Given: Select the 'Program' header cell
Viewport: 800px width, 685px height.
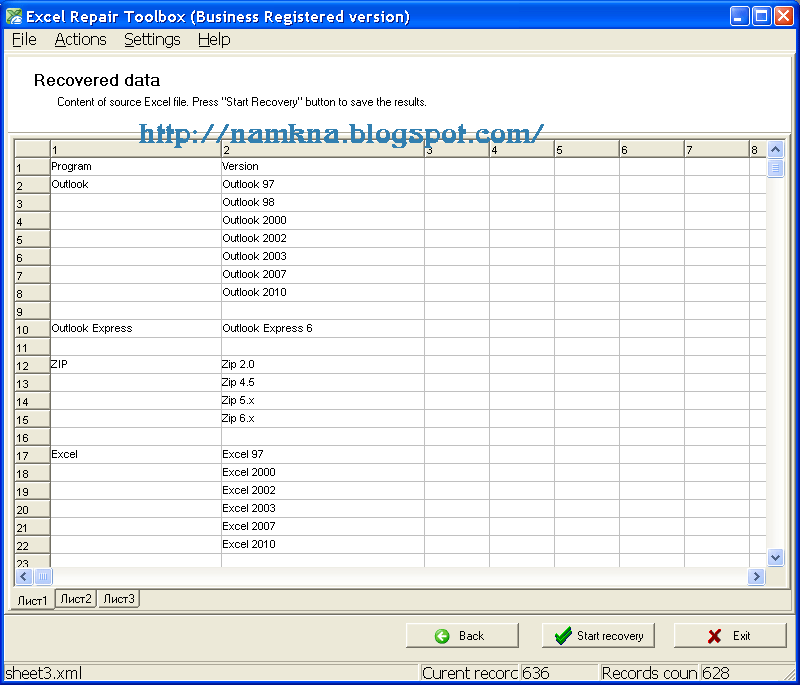Looking at the screenshot, I should coord(135,166).
